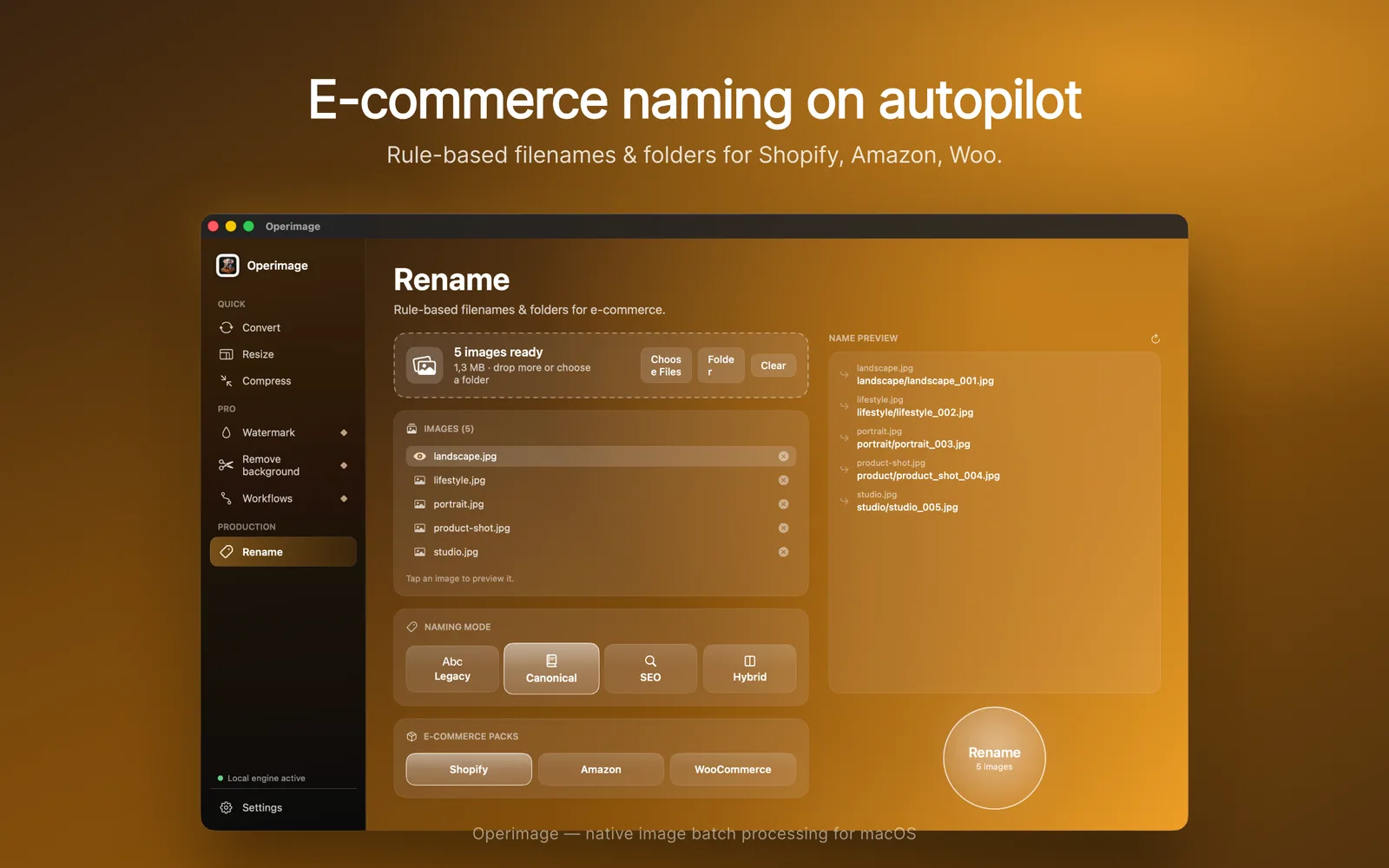Screen dimensions: 1389x868
Task: Select portrait.jpg in images list
Action: pyautogui.click(x=601, y=504)
